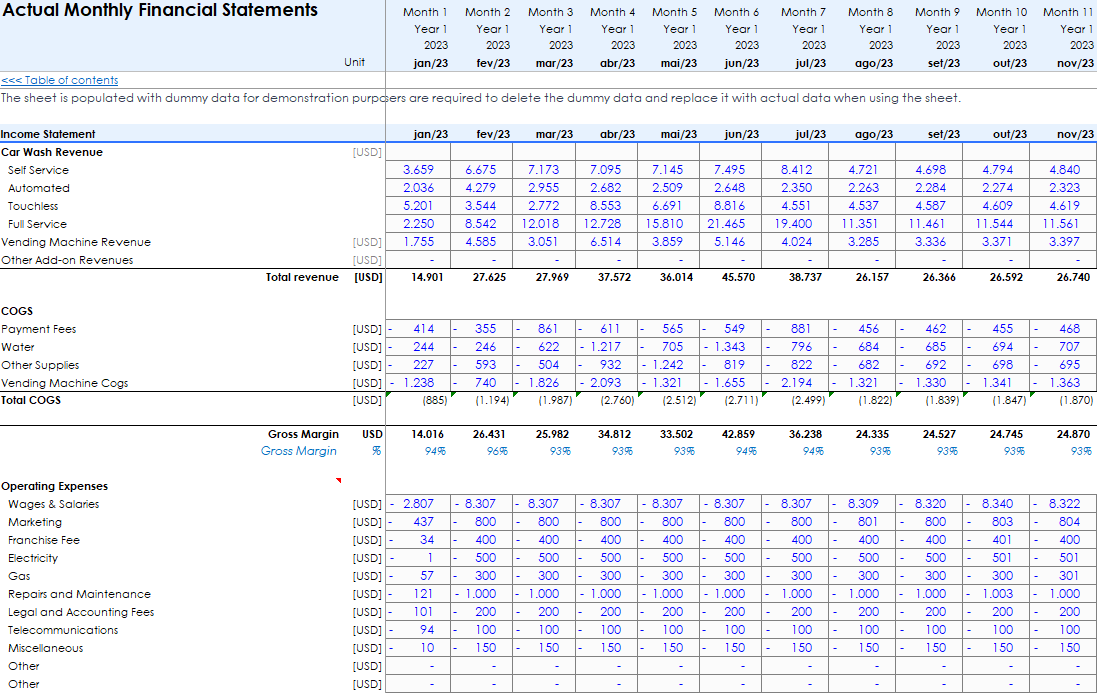Click red comment marker near Operating Expenses
This screenshot has width=1097, height=693.
338,481
